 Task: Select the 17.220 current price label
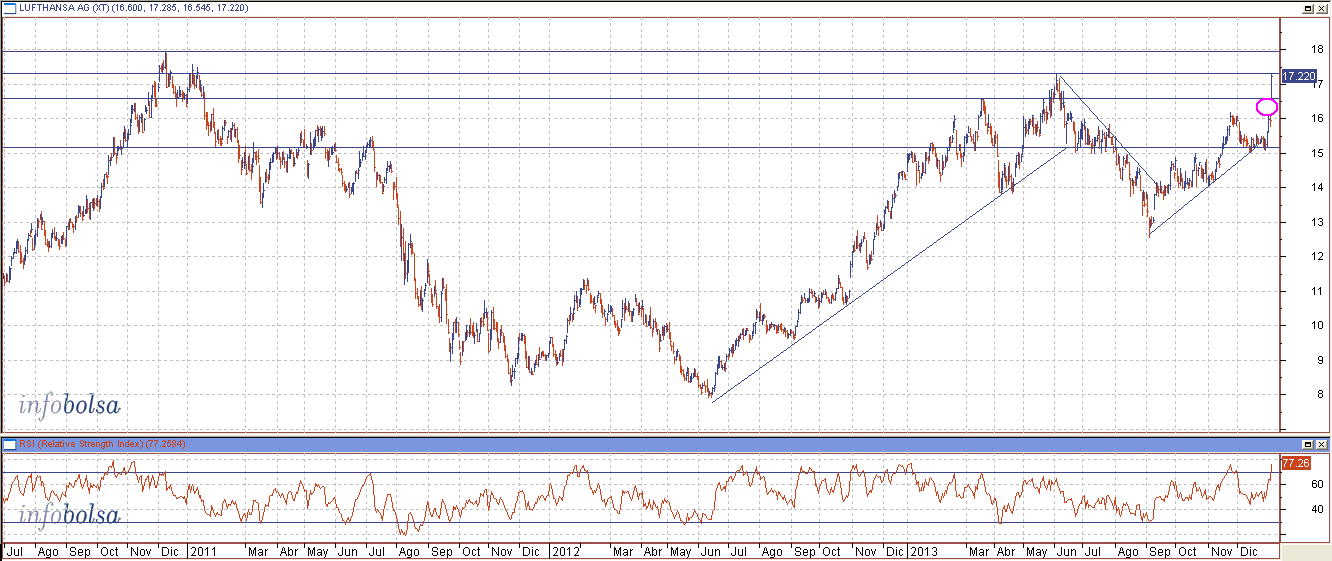tap(1298, 76)
